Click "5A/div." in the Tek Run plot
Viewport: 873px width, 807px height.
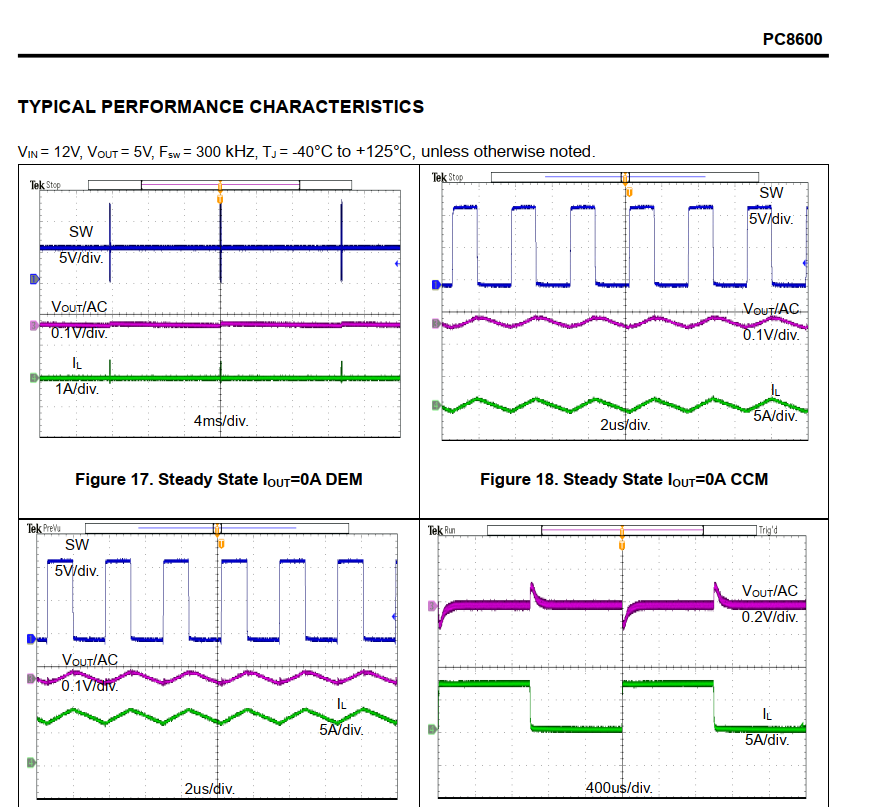tap(767, 740)
